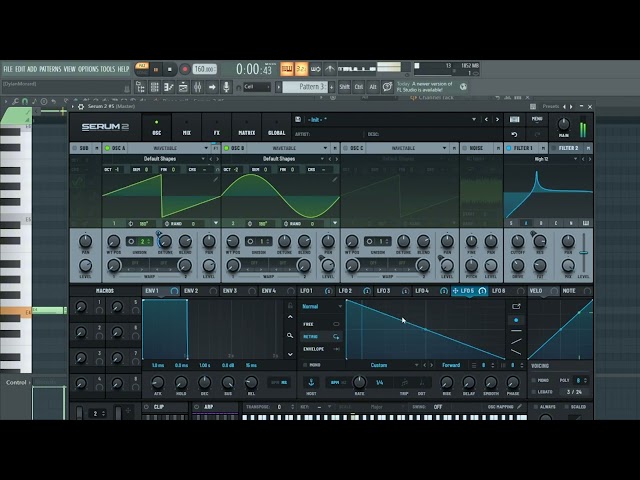
Task: Open the LFO Normal mode dropdown
Action: pyautogui.click(x=322, y=306)
